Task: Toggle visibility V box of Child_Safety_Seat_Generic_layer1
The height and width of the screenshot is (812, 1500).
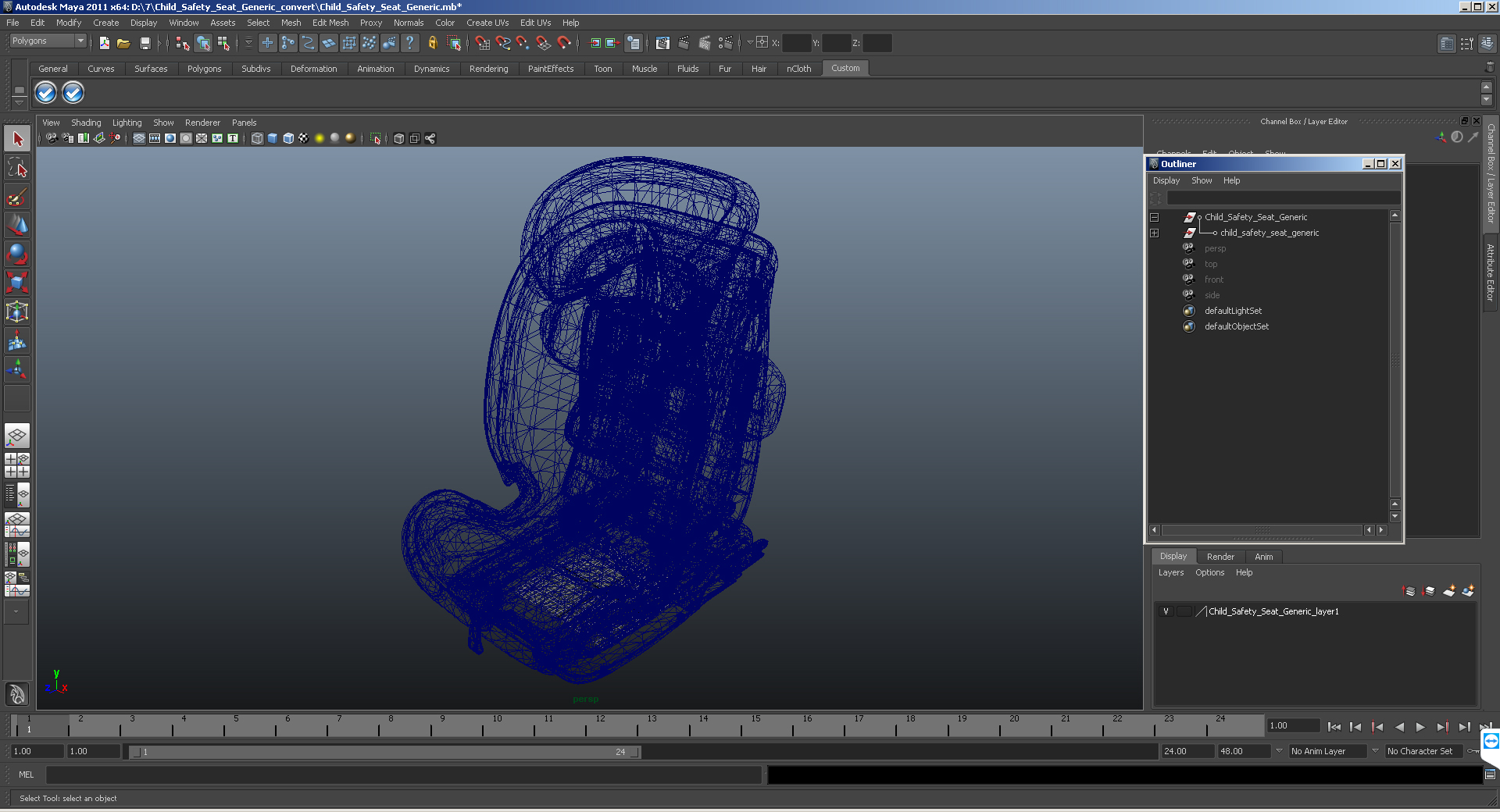Action: [1166, 611]
